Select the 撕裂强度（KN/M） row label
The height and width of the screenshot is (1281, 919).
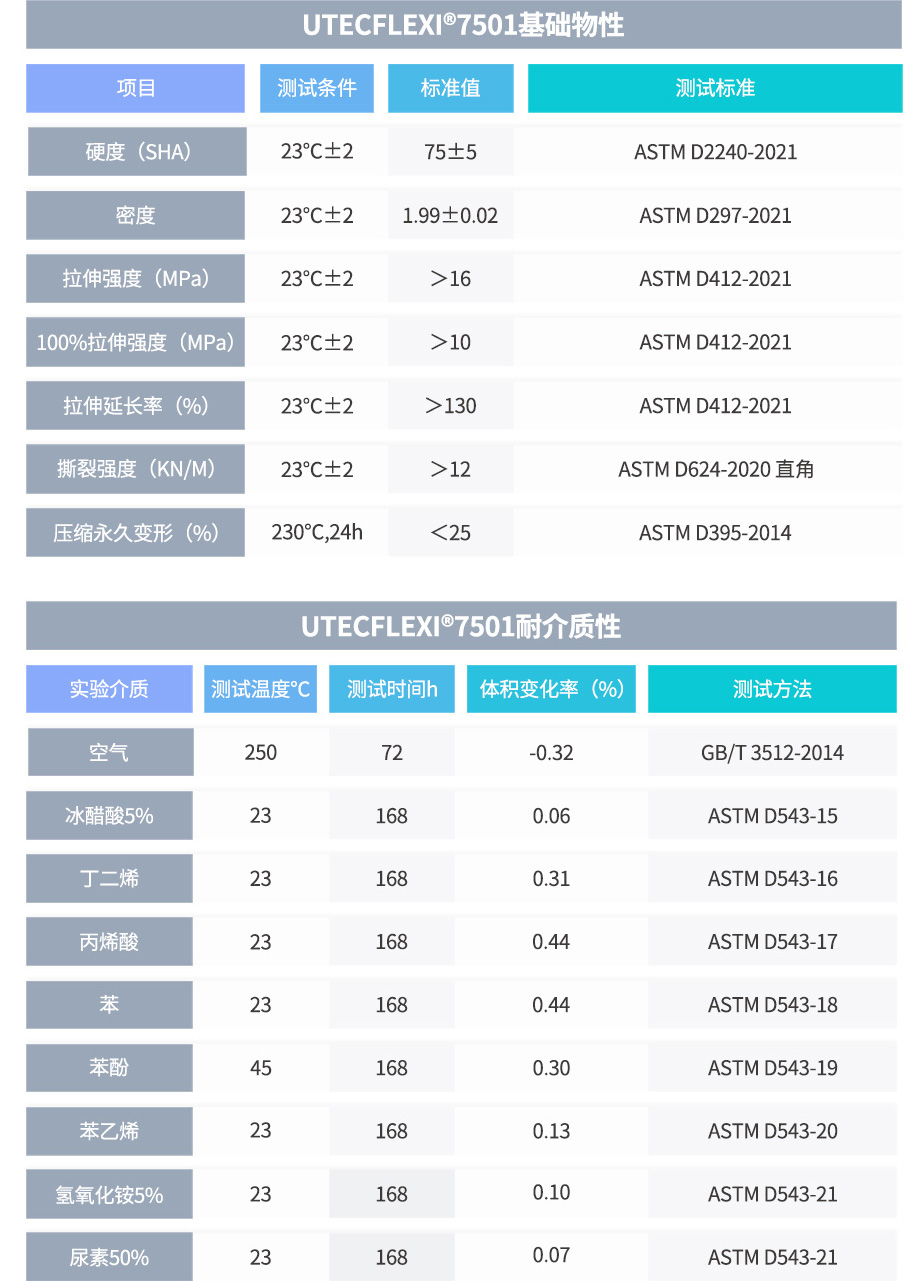click(x=136, y=469)
